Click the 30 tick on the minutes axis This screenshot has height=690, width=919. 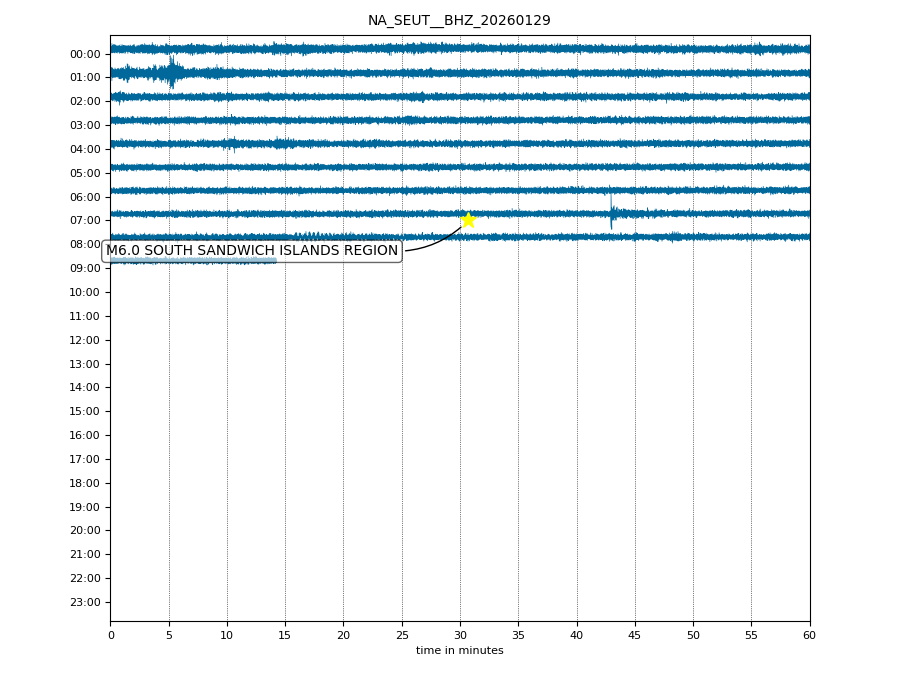tap(460, 635)
